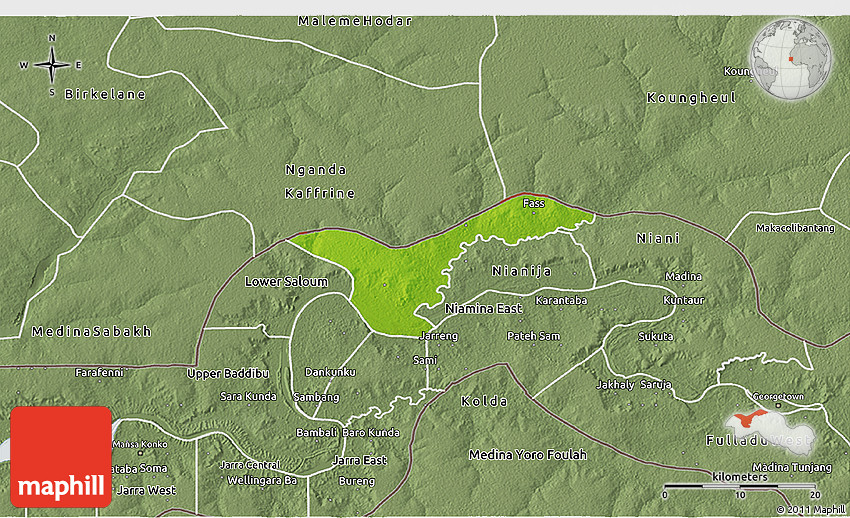Click the Nianija district label
The height and width of the screenshot is (518, 850).
[521, 271]
